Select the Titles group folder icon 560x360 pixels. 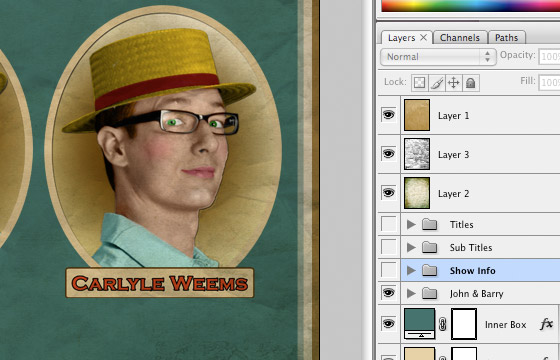[429, 224]
